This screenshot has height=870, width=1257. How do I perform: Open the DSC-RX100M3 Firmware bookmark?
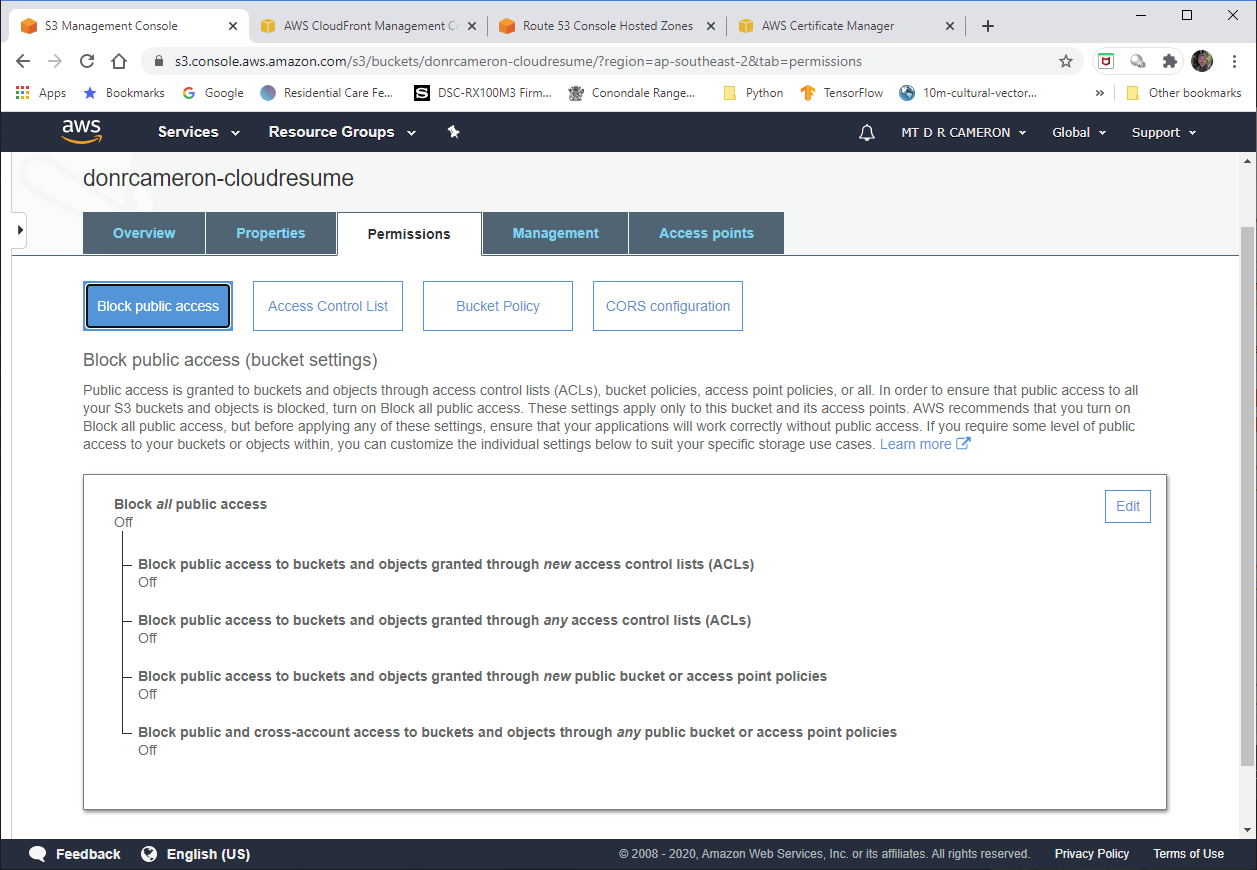click(484, 93)
